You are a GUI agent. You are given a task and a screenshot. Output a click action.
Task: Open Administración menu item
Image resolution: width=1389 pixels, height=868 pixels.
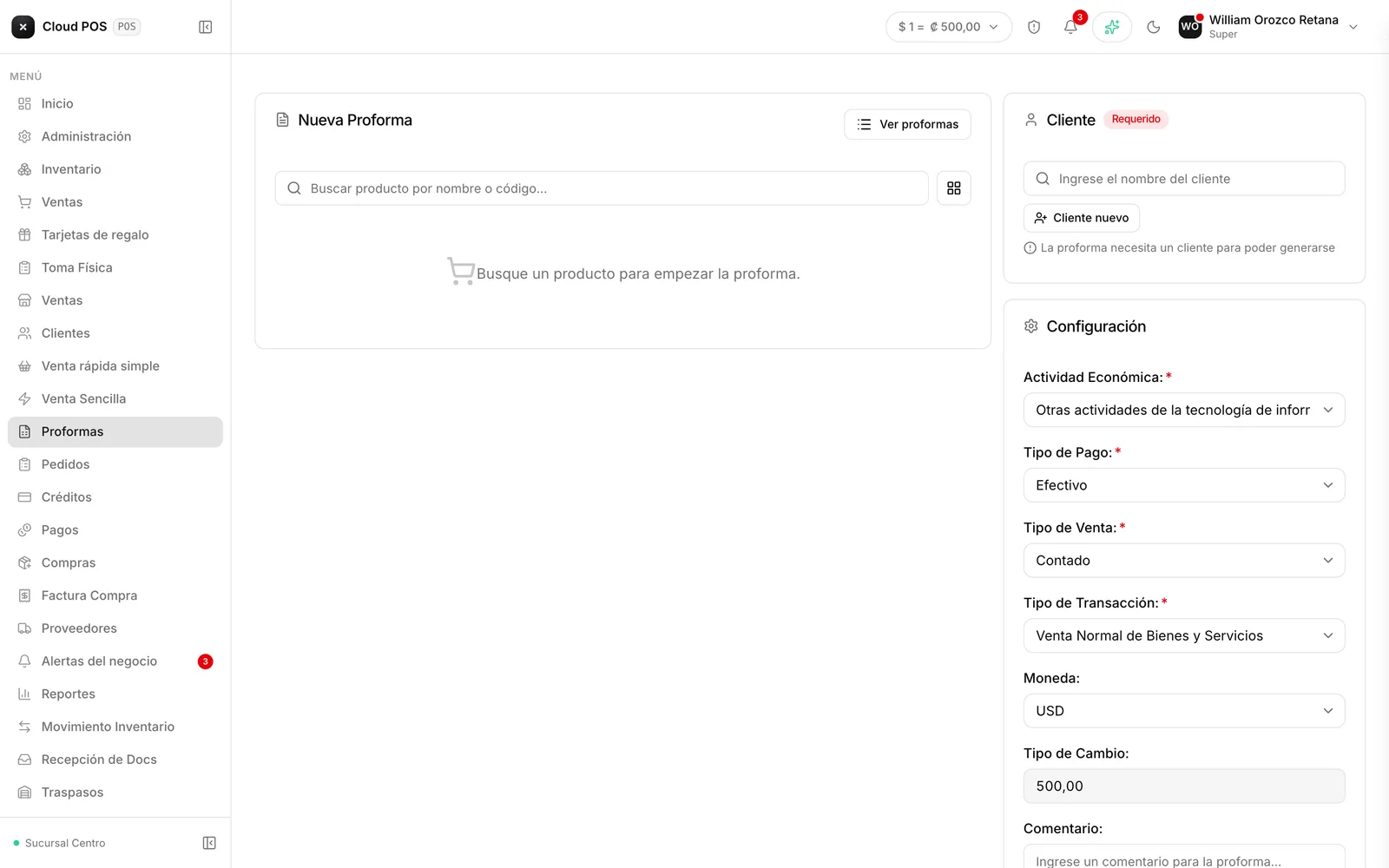pos(115,137)
